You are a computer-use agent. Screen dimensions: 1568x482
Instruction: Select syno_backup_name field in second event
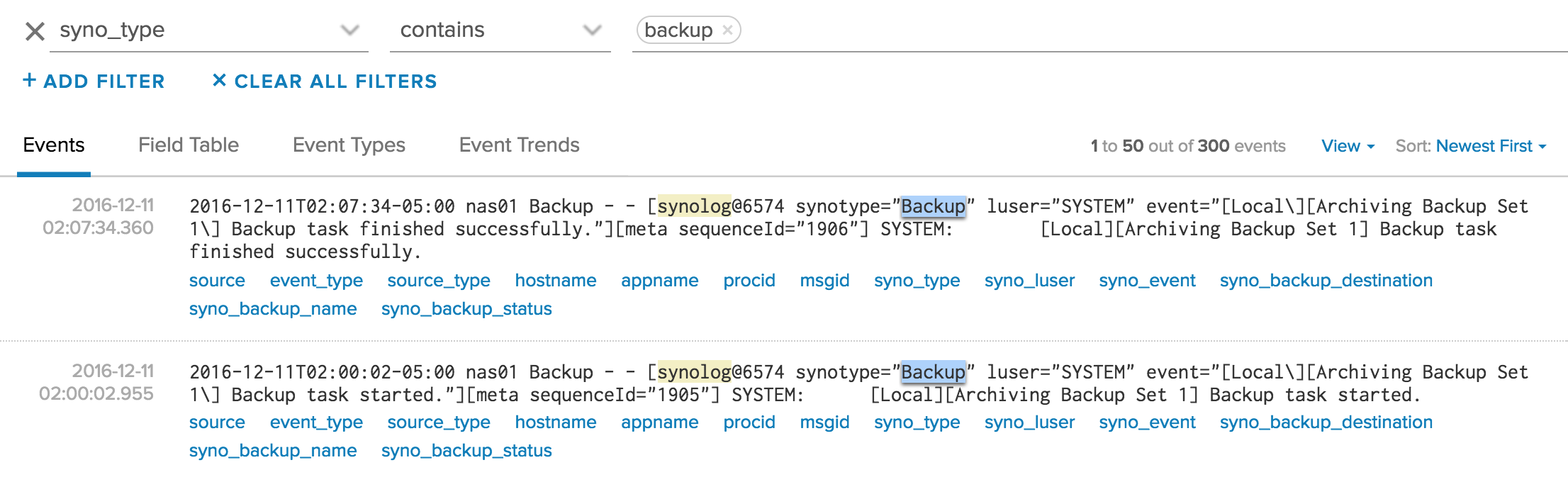(x=273, y=451)
